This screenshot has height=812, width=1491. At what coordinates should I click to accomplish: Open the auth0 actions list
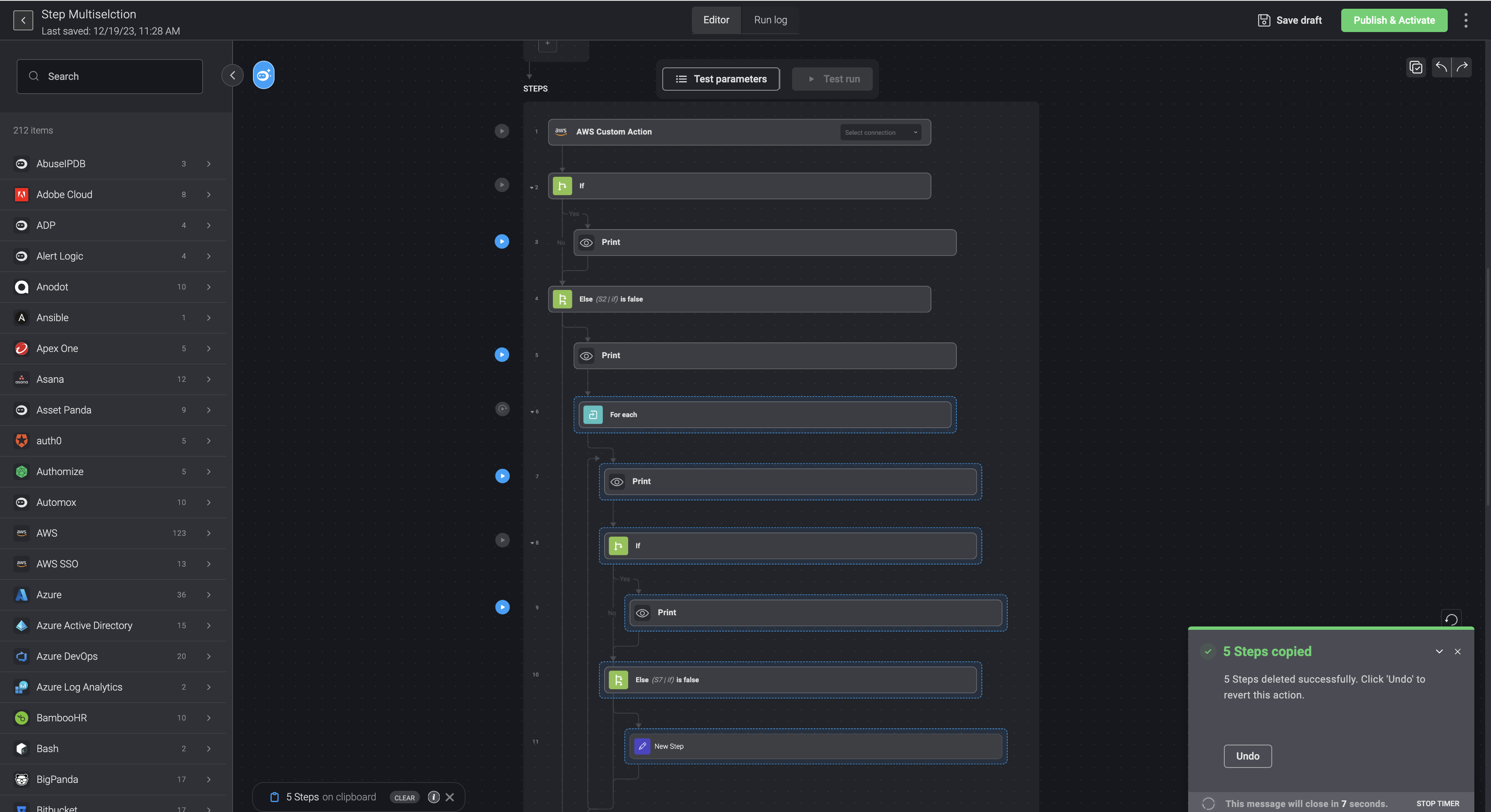tap(113, 441)
